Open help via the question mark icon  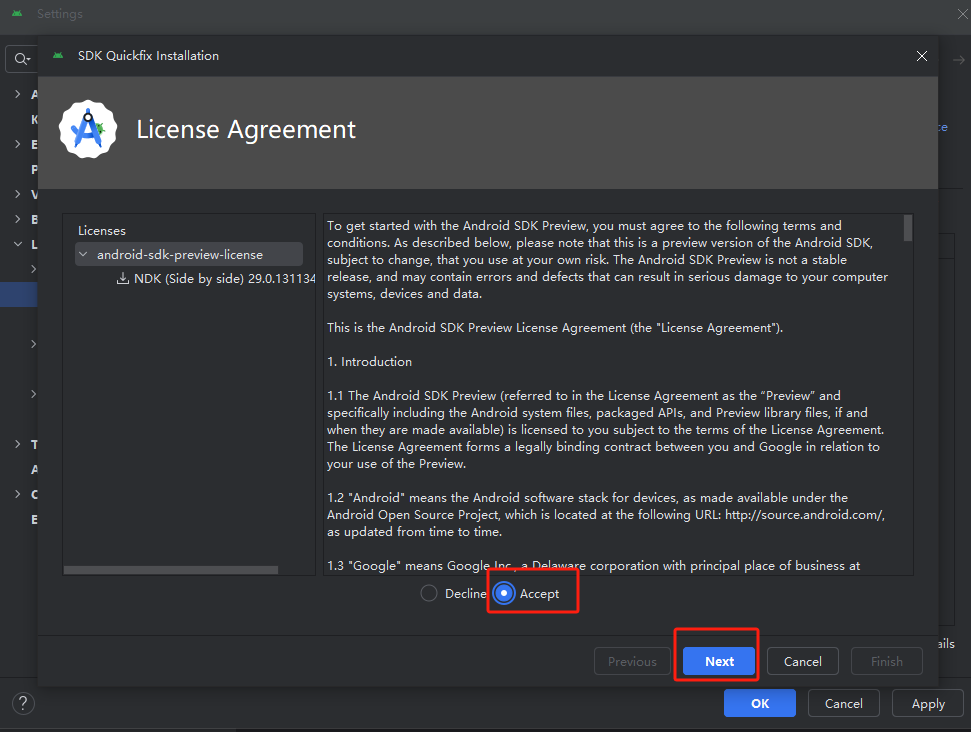pyautogui.click(x=23, y=704)
